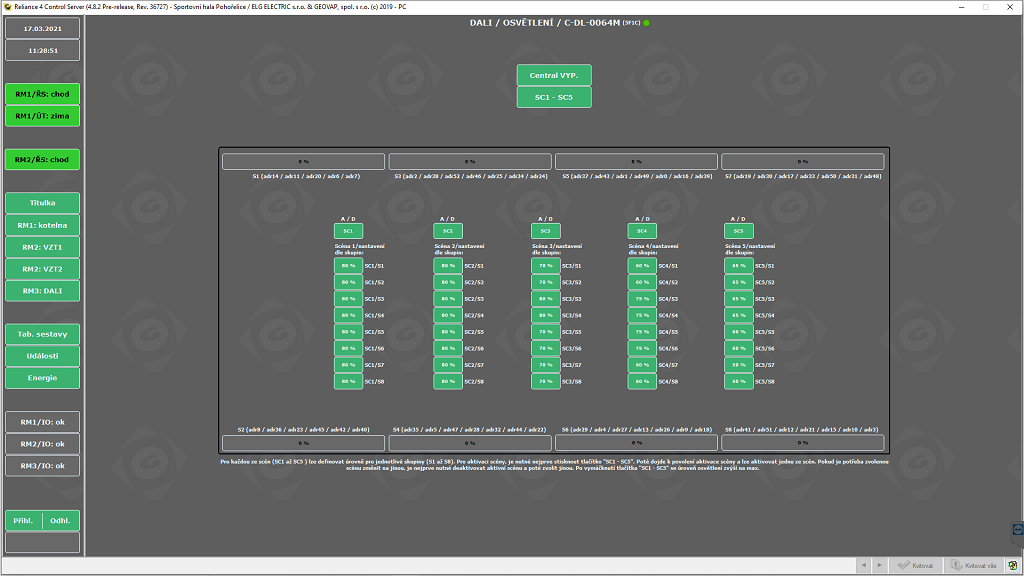This screenshot has width=1024, height=576.
Task: Edit the SC2/S1 brightness percentage field
Action: coord(446,266)
